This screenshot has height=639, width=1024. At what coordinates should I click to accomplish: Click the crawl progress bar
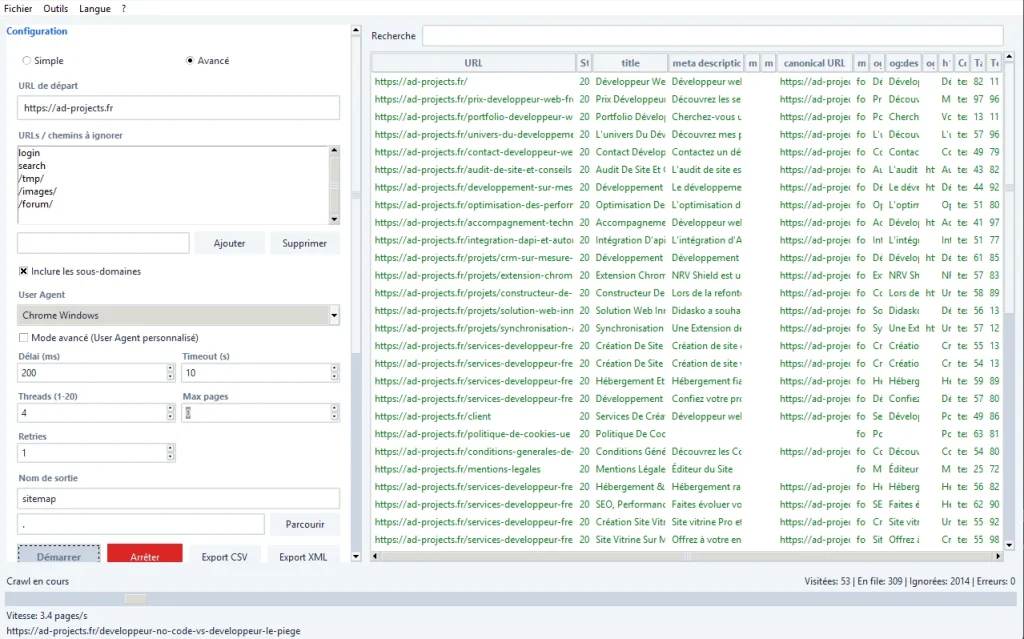pos(509,598)
